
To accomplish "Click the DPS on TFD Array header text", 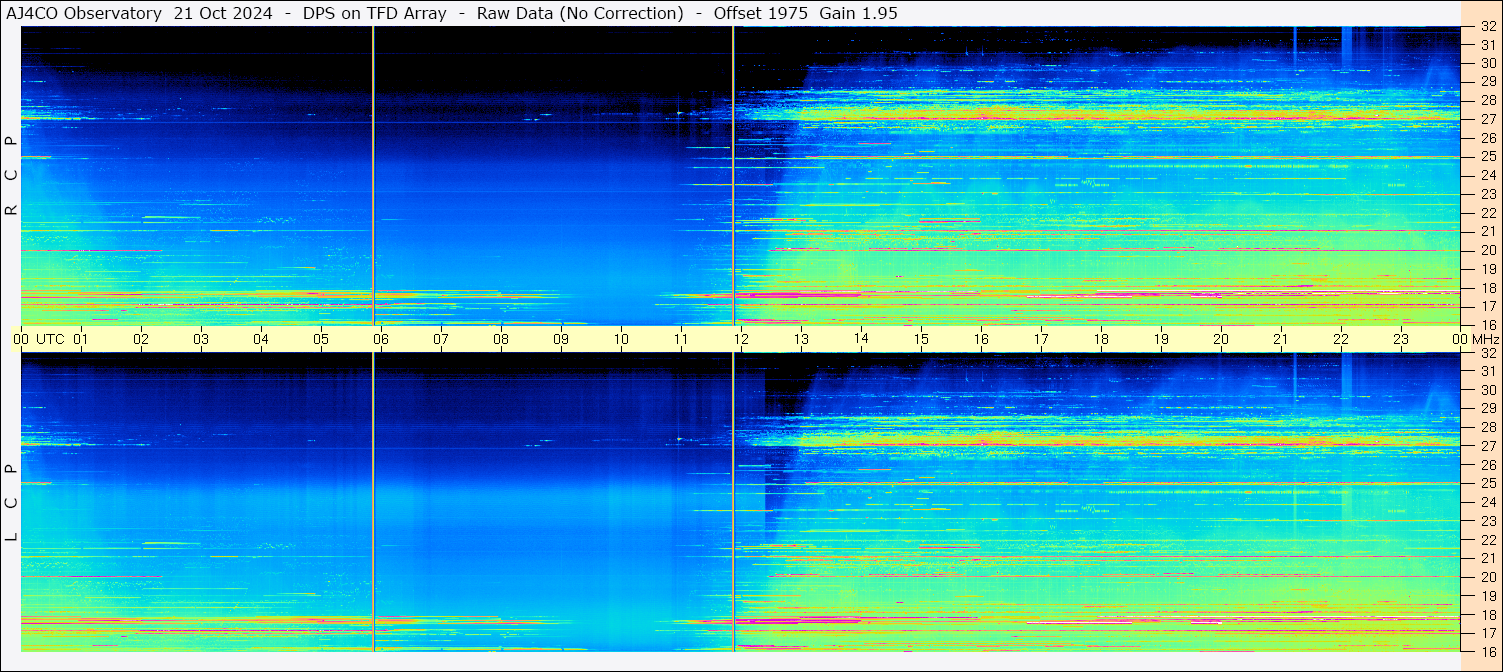I will point(374,14).
